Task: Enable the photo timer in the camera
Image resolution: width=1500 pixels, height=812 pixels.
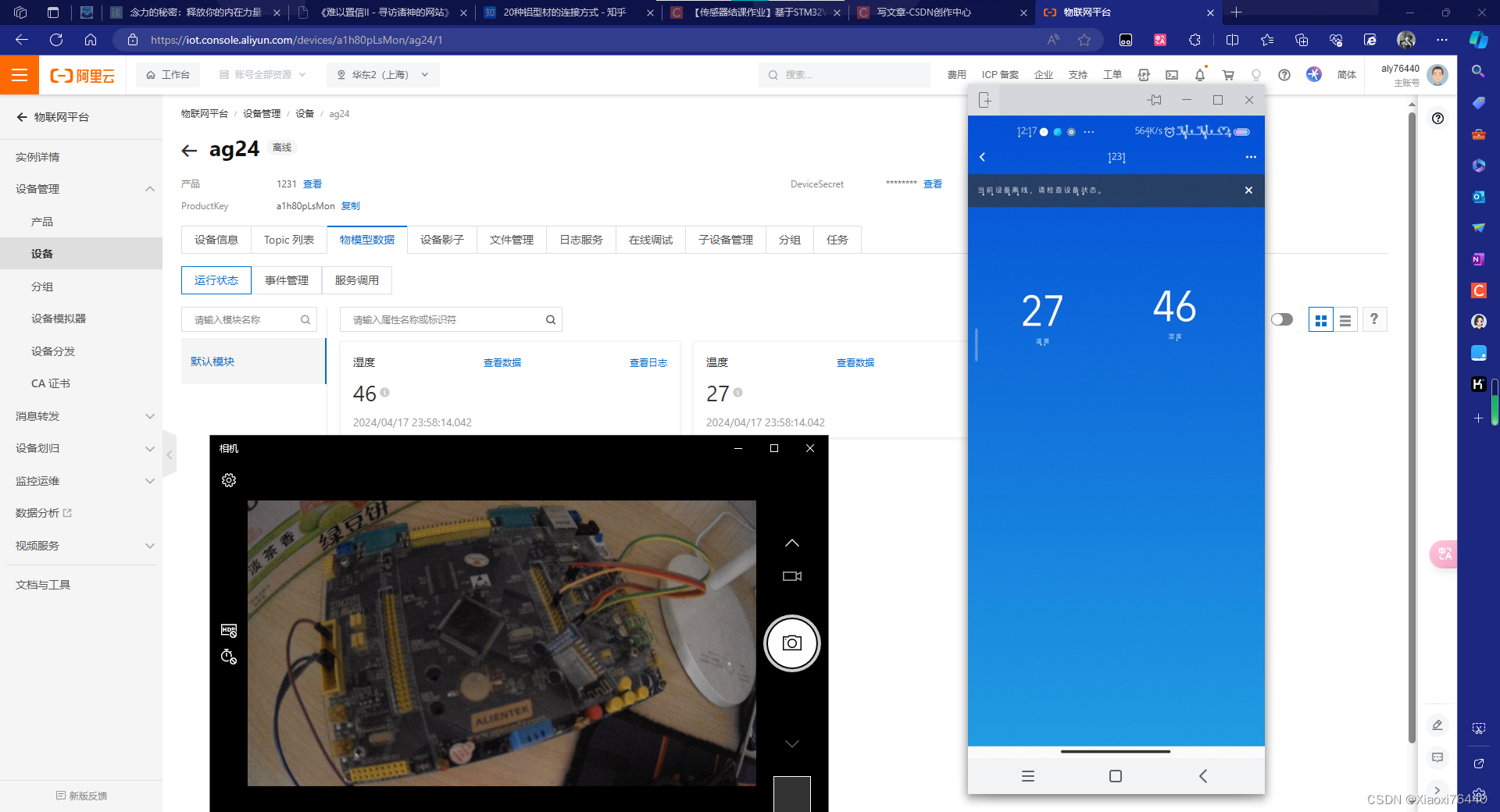Action: click(x=228, y=657)
